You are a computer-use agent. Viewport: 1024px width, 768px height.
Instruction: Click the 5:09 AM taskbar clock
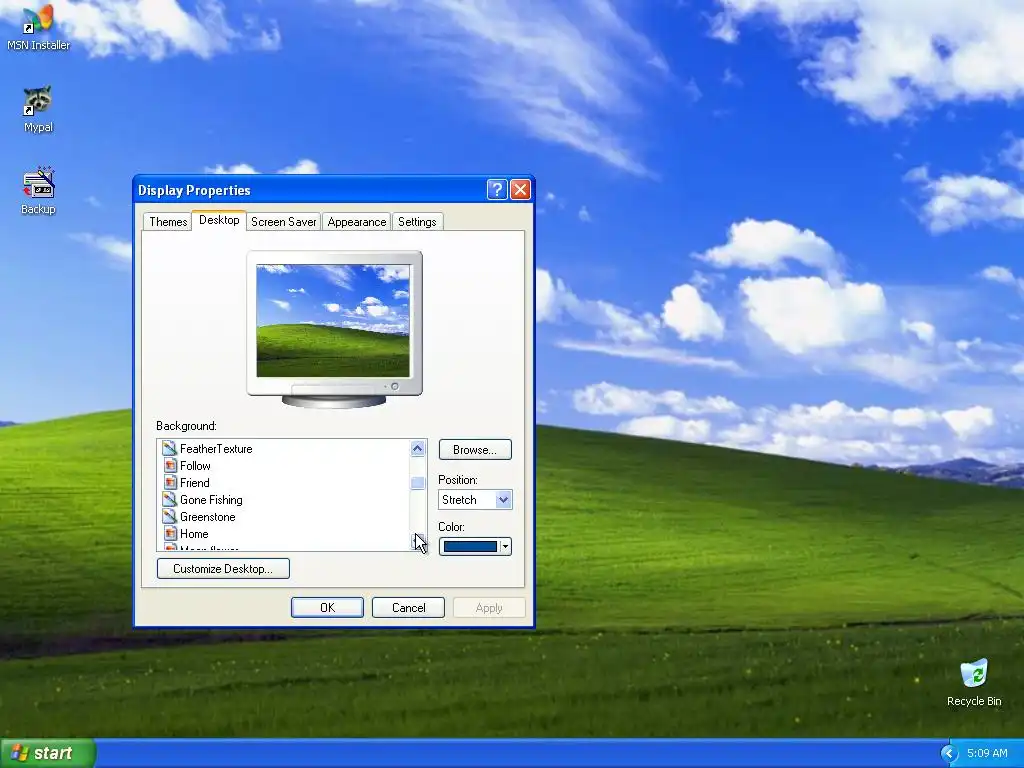click(987, 753)
